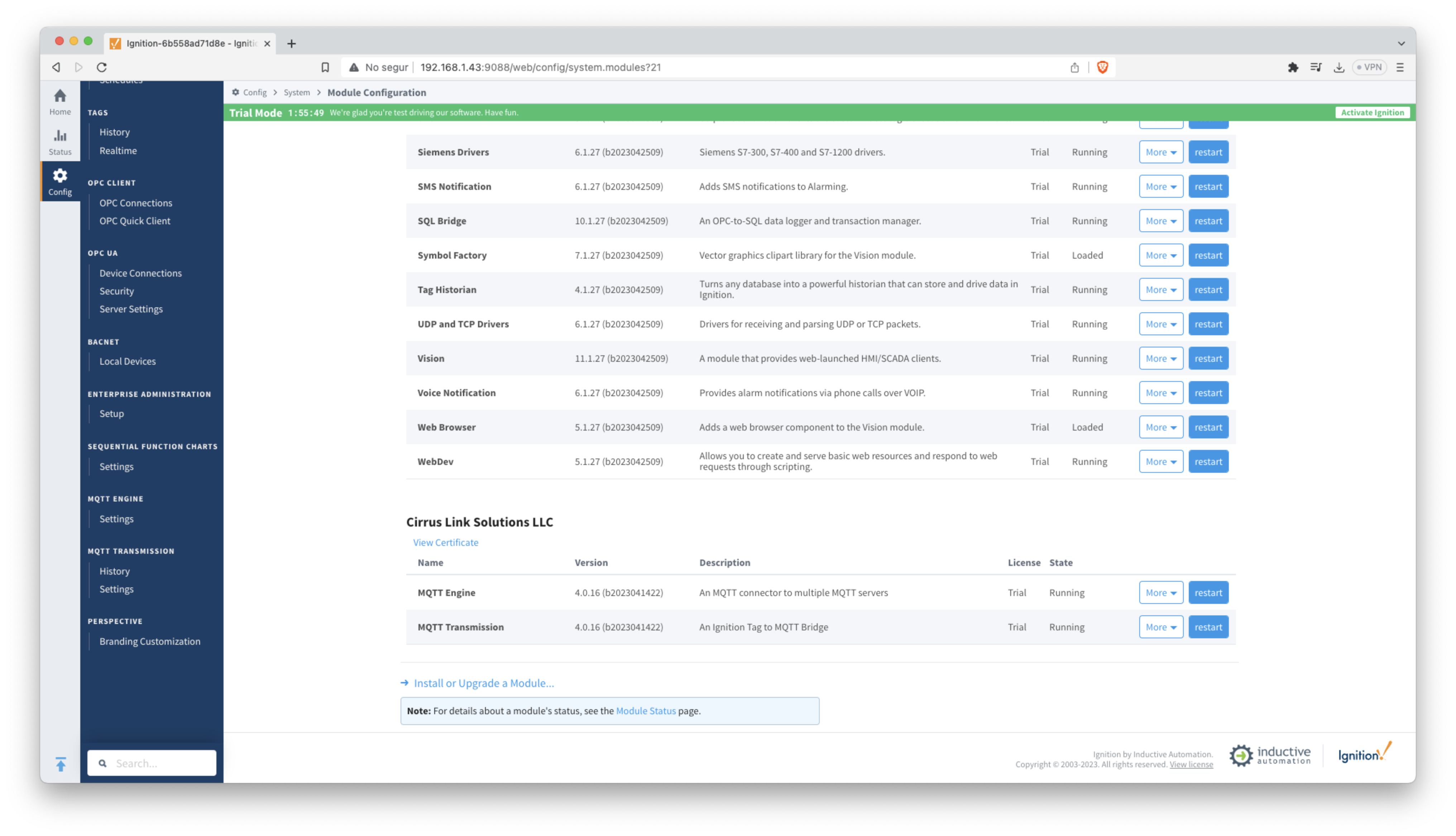Open browser extensions puzzle icon

tap(1292, 67)
